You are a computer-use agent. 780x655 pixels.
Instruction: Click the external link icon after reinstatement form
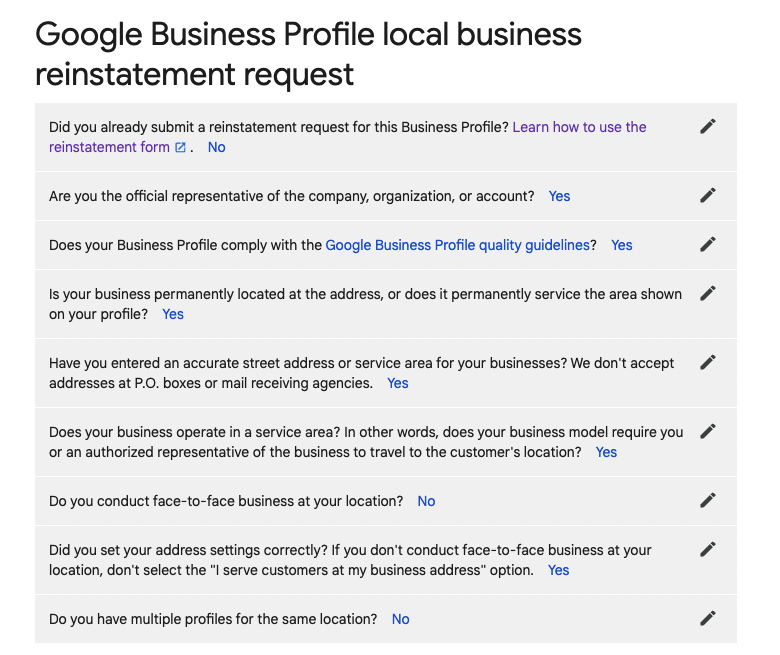point(180,148)
